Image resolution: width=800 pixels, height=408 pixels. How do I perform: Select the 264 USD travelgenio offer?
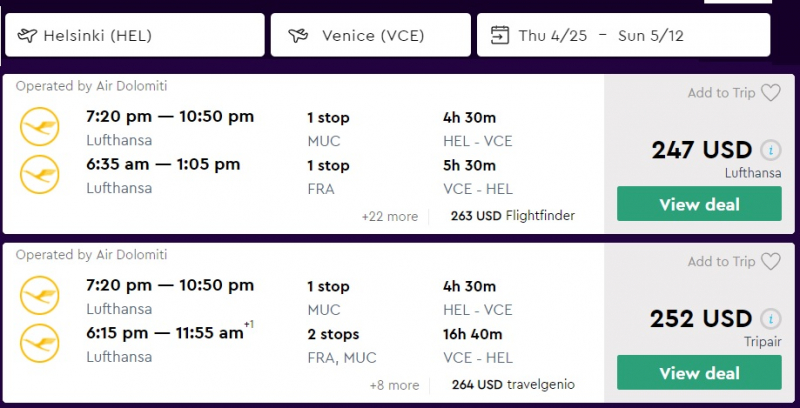[513, 384]
